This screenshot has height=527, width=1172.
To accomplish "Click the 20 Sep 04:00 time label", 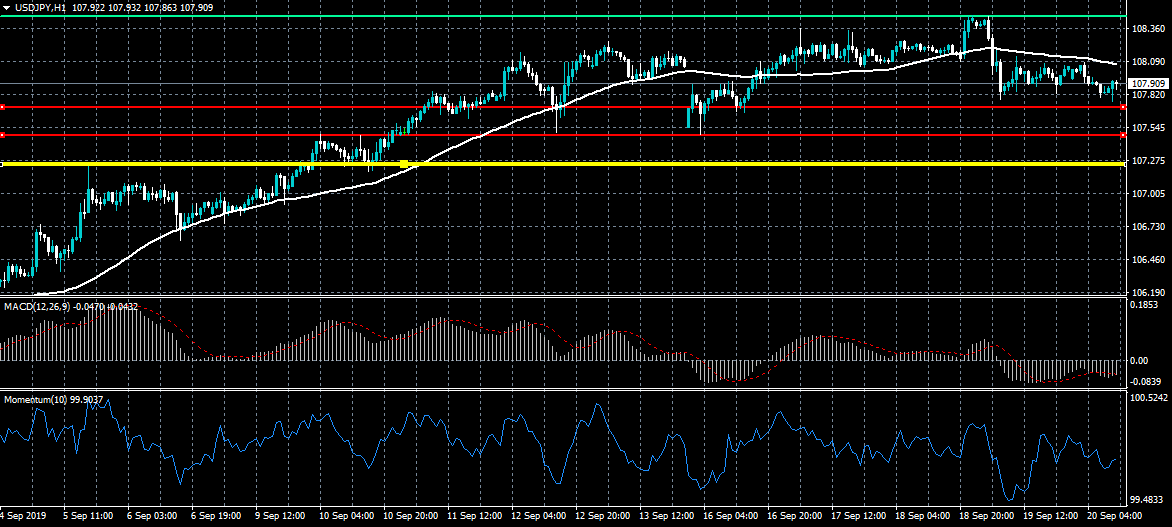I will pyautogui.click(x=1112, y=517).
